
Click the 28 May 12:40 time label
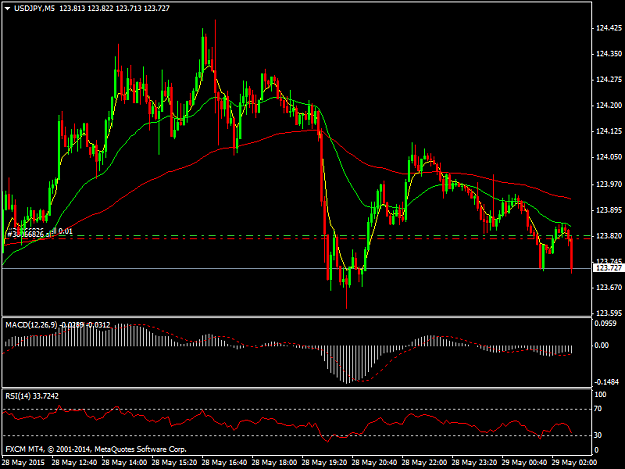(x=74, y=463)
